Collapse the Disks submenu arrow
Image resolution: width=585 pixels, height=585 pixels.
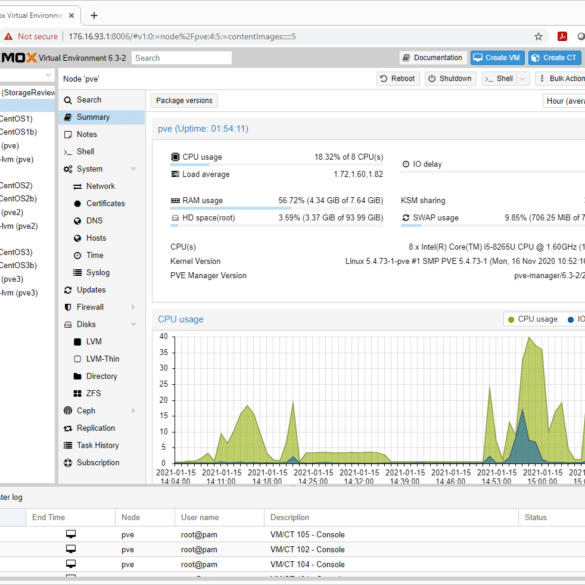[134, 325]
